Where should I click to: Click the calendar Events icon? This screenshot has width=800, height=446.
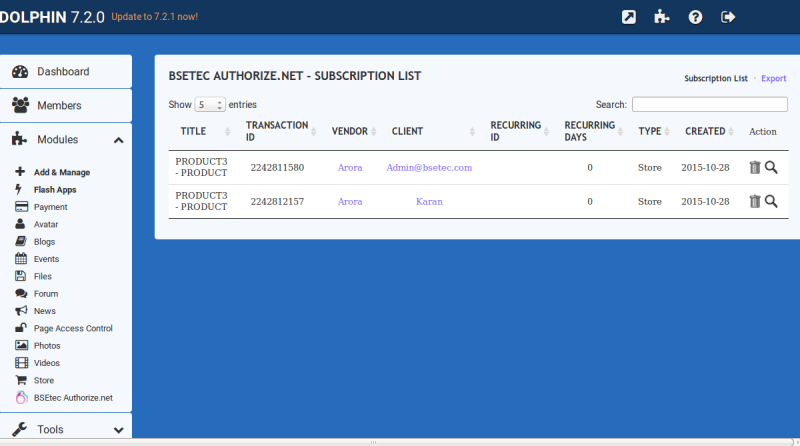21,258
